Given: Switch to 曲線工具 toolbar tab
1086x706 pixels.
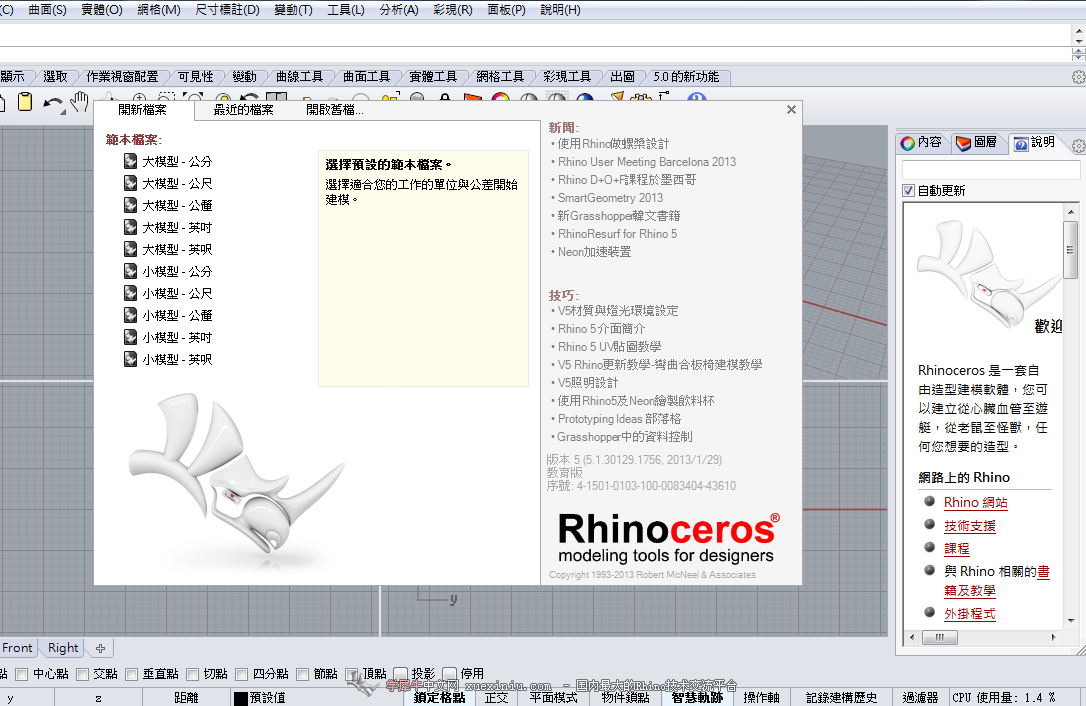Looking at the screenshot, I should click(299, 77).
